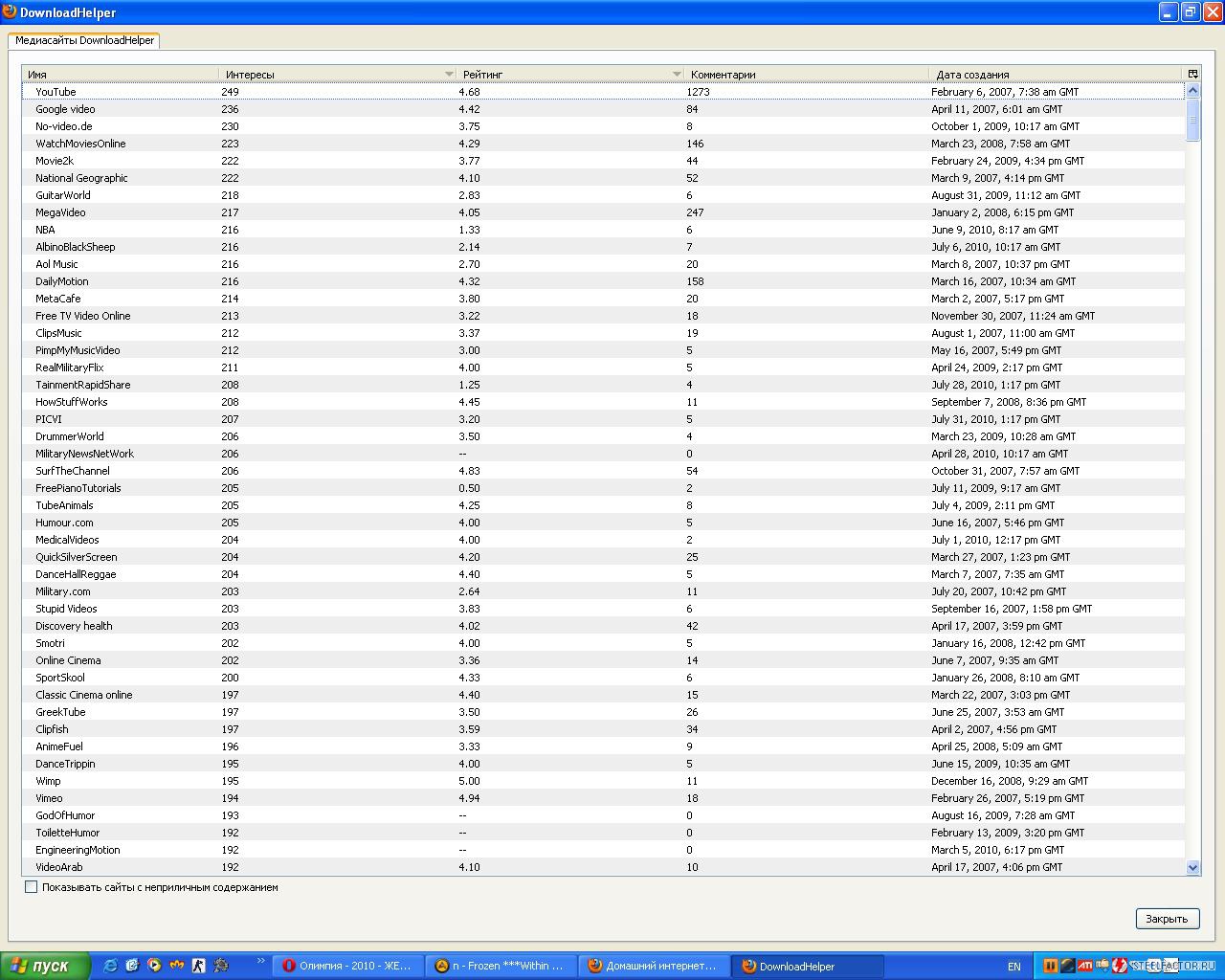Launch Windows Media Player from quick launch
This screenshot has height=980, width=1225.
pos(154,966)
